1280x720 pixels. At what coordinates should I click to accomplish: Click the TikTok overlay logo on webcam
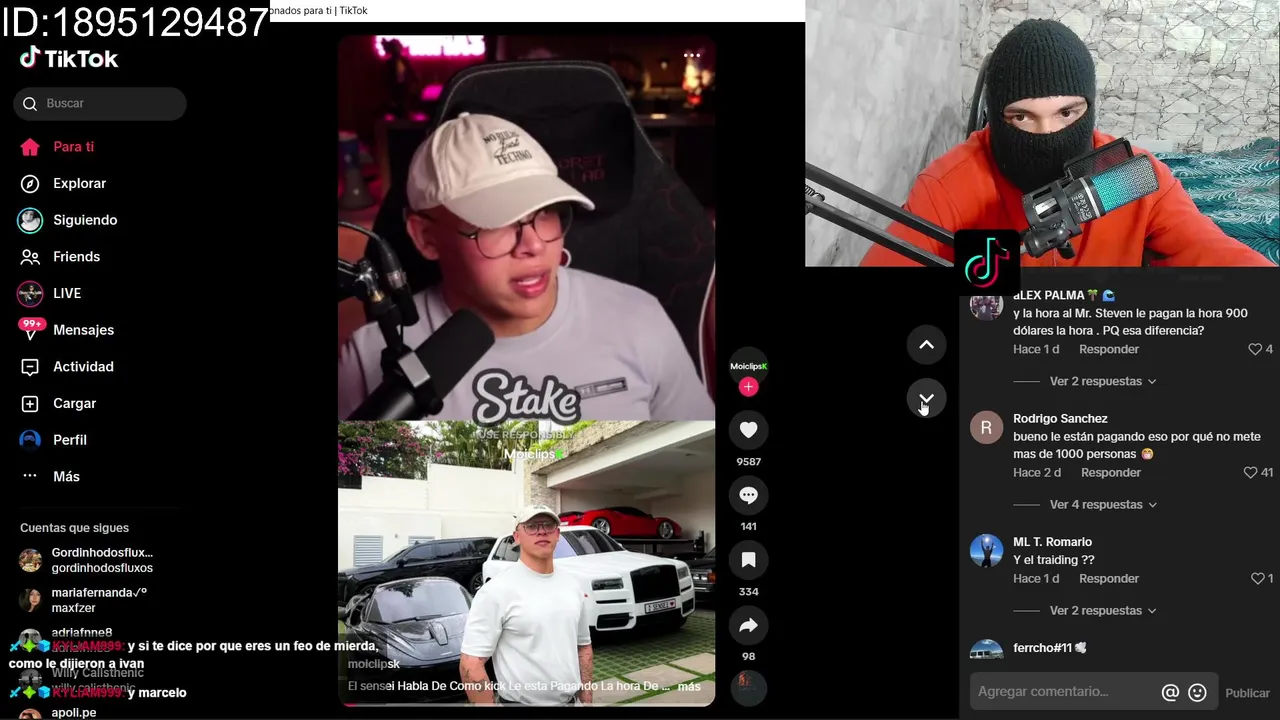987,262
